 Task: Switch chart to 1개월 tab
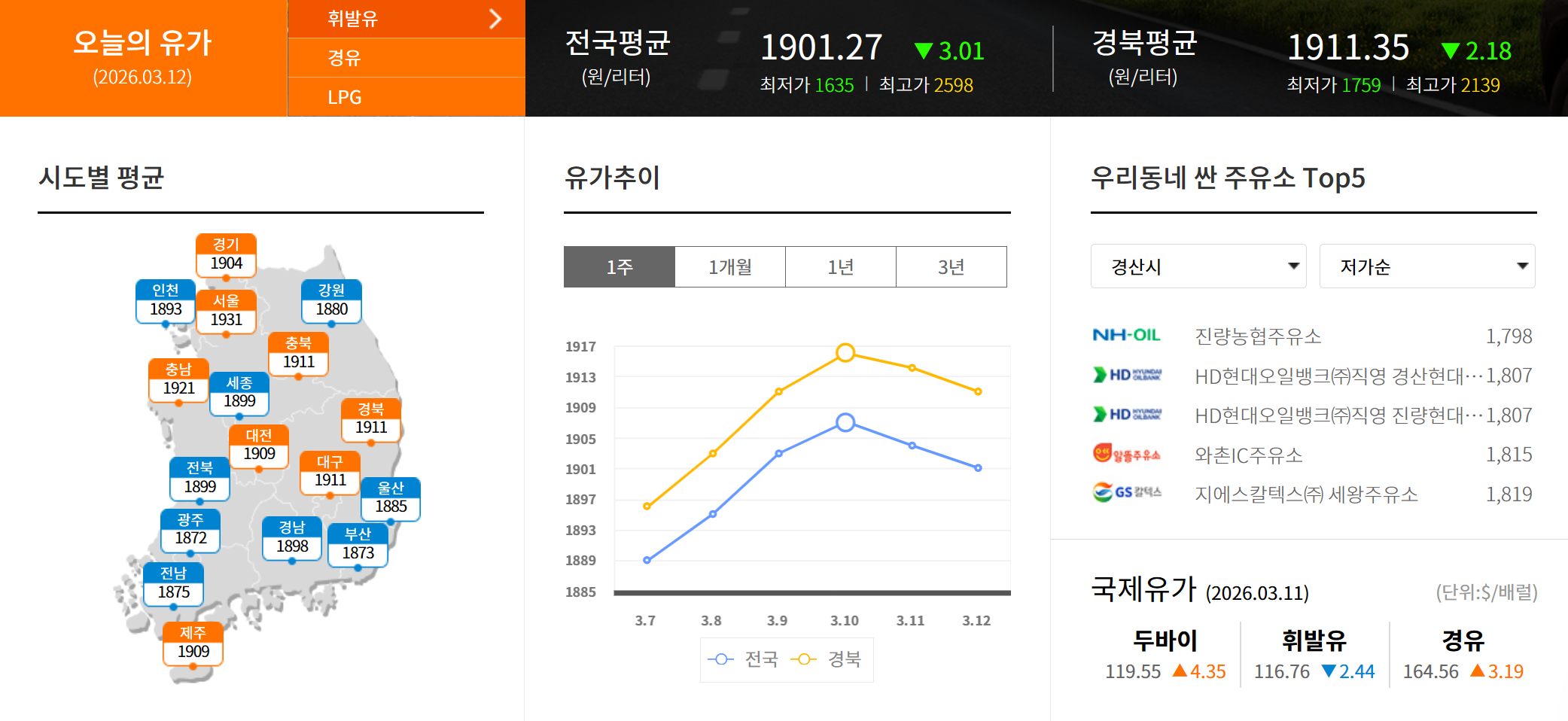730,266
